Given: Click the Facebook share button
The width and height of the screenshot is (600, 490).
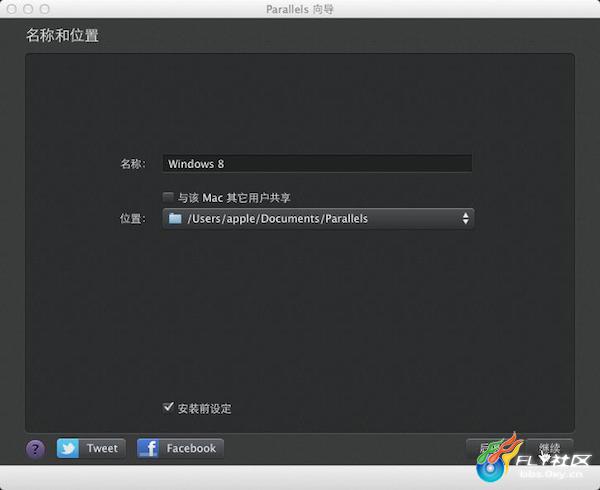Looking at the screenshot, I should pyautogui.click(x=180, y=448).
